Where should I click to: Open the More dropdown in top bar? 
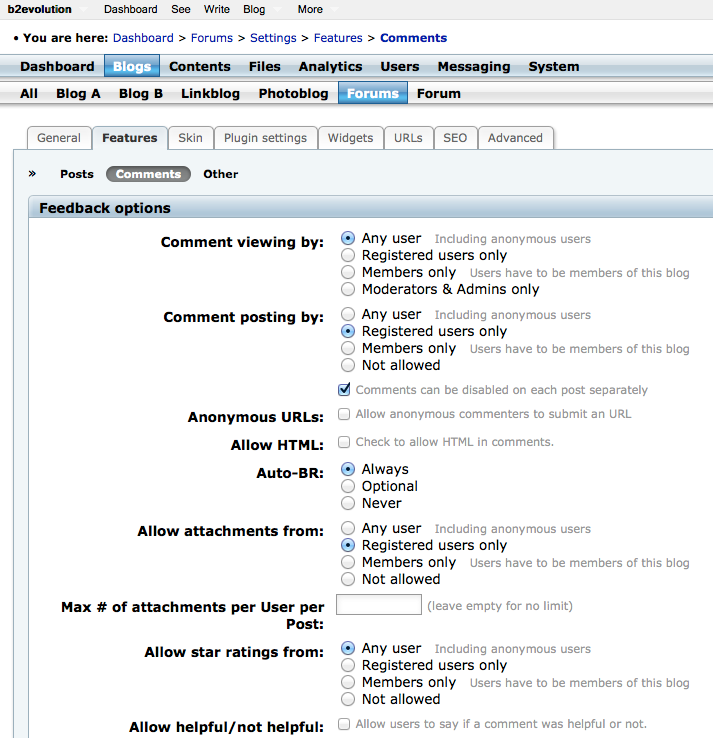pos(317,9)
